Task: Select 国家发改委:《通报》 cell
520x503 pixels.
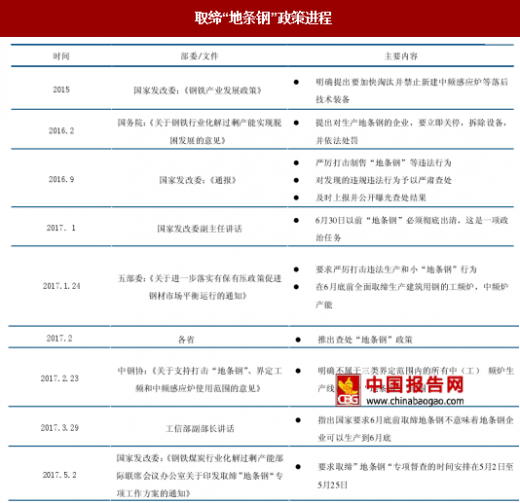Action: 197,180
